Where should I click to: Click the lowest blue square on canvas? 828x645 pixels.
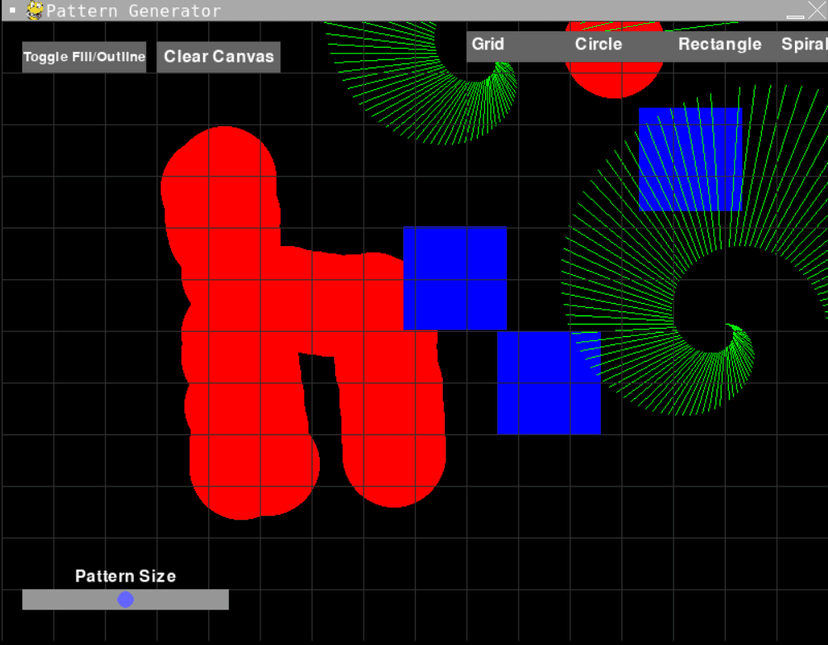pos(548,383)
